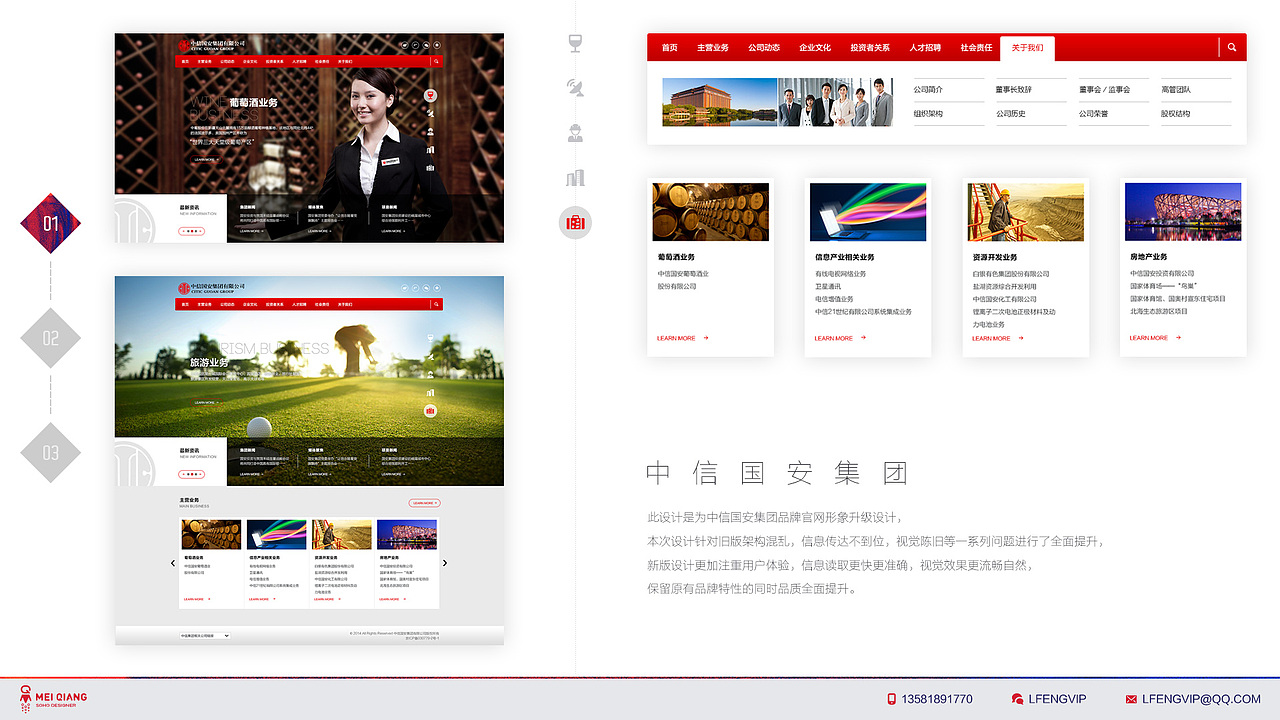The width and height of the screenshot is (1280, 720).
Task: Click 股权结构 submenu link
Action: tap(1176, 114)
